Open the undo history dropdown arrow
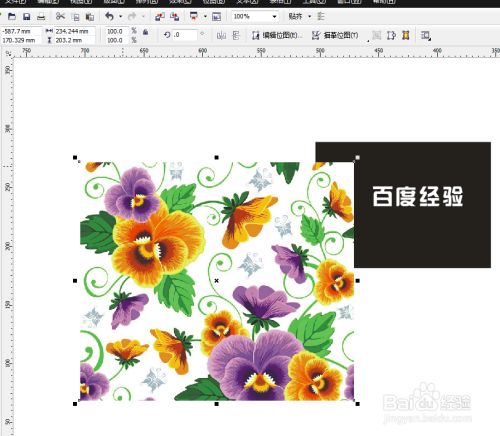 pyautogui.click(x=121, y=16)
